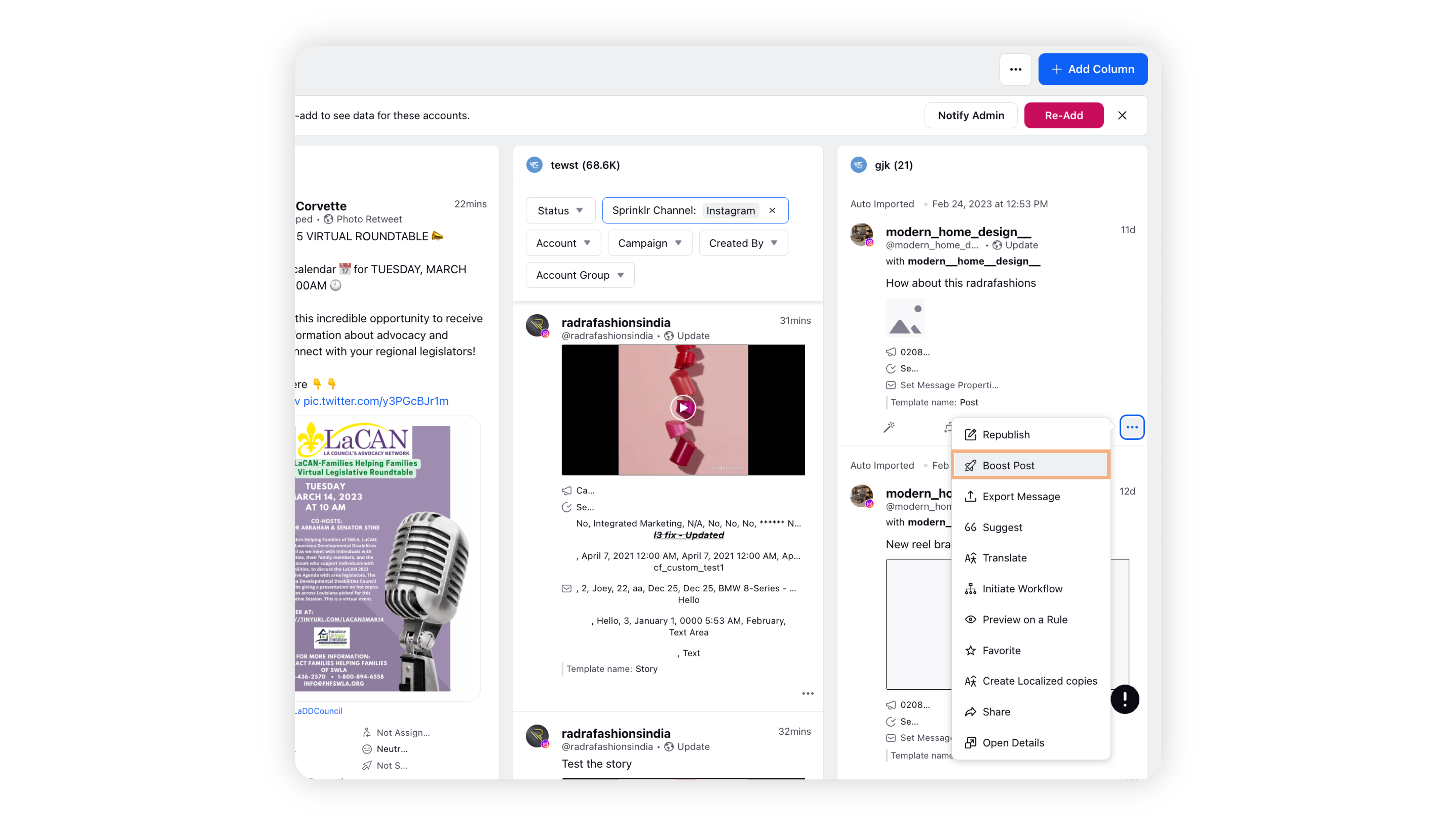1456x825 pixels.
Task: Choose Export Message from menu
Action: (x=1030, y=496)
